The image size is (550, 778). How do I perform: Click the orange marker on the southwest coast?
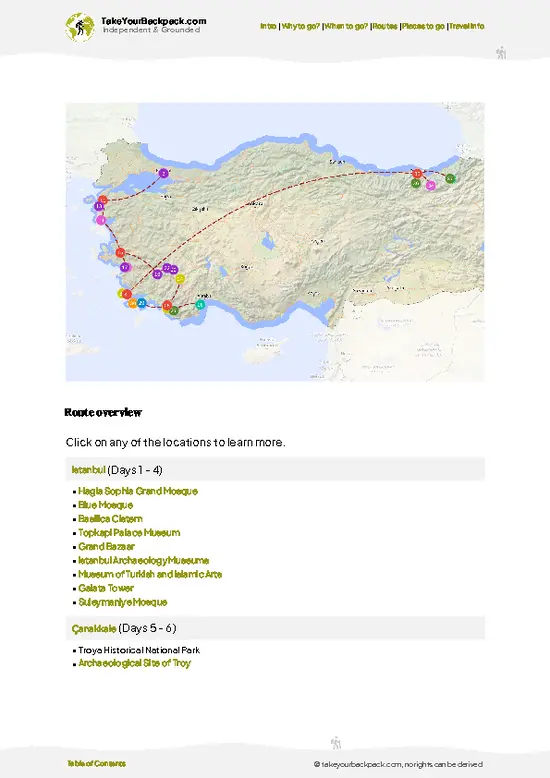pos(133,303)
